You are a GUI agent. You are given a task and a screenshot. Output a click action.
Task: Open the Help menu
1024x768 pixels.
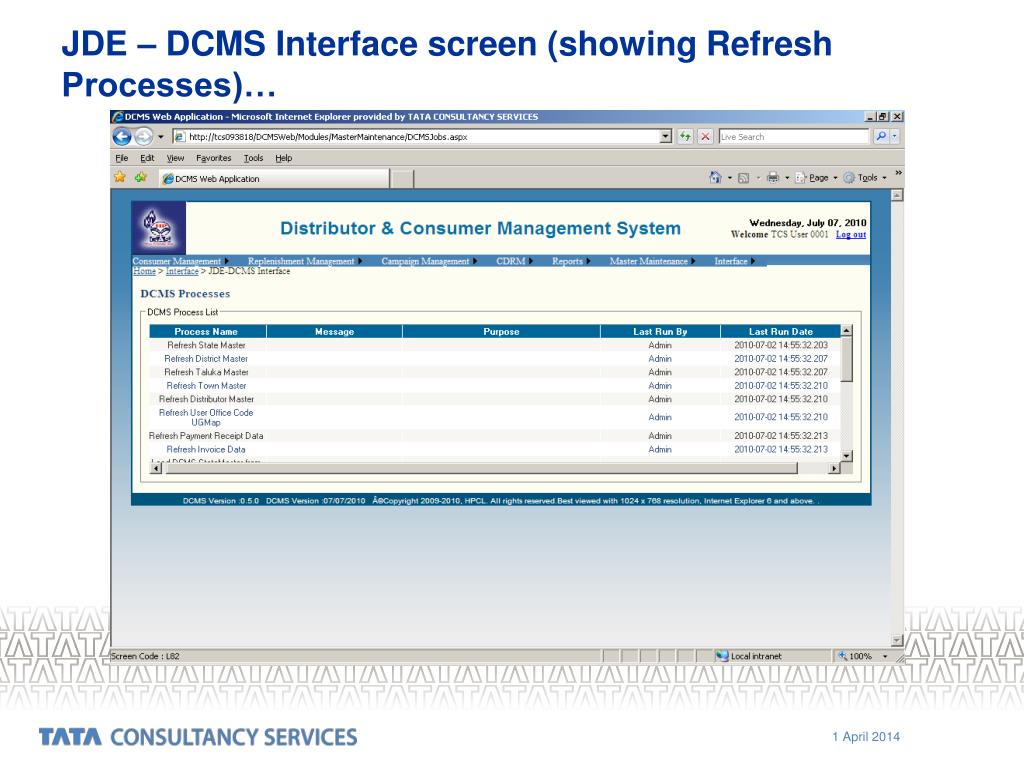coord(283,158)
